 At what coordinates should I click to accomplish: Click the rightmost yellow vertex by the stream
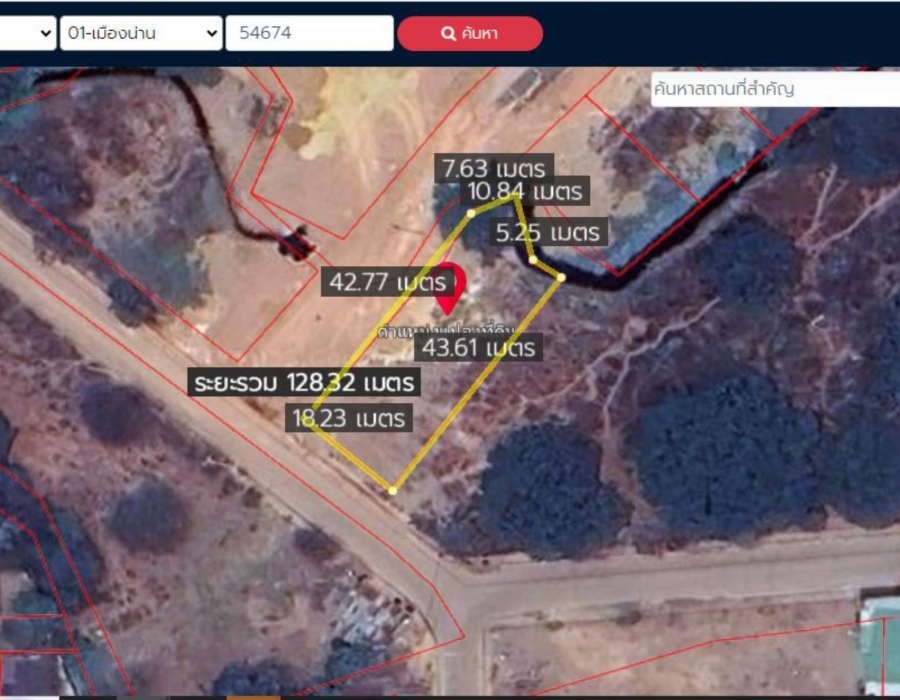point(561,278)
